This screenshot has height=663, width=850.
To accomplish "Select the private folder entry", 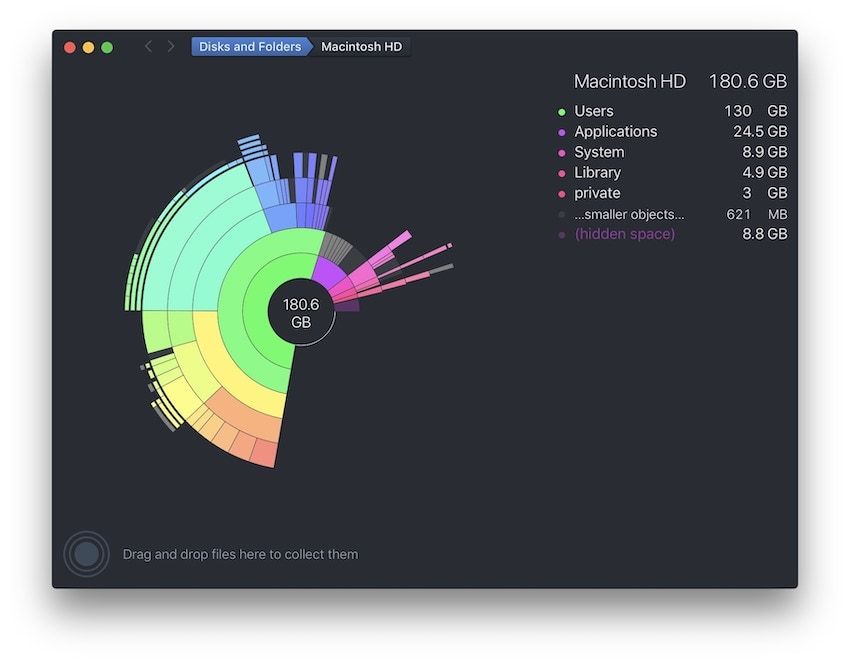I will click(x=597, y=193).
